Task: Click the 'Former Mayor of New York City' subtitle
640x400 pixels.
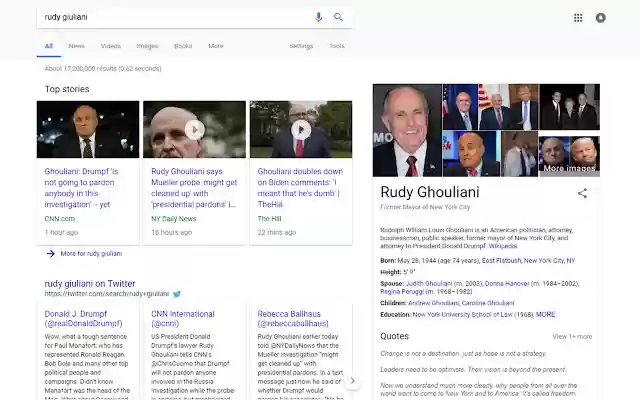Action: [425, 207]
